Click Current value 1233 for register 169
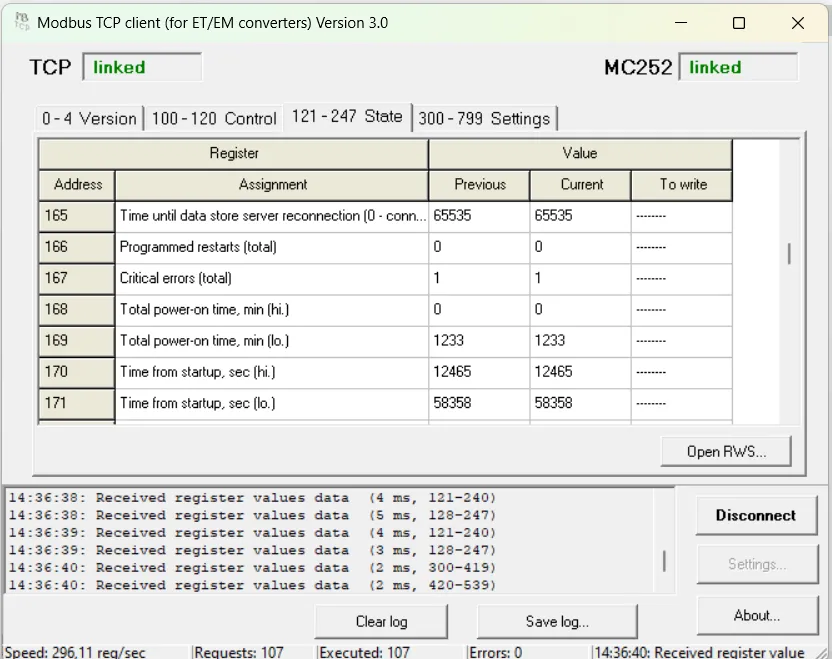The image size is (832, 659). point(580,341)
